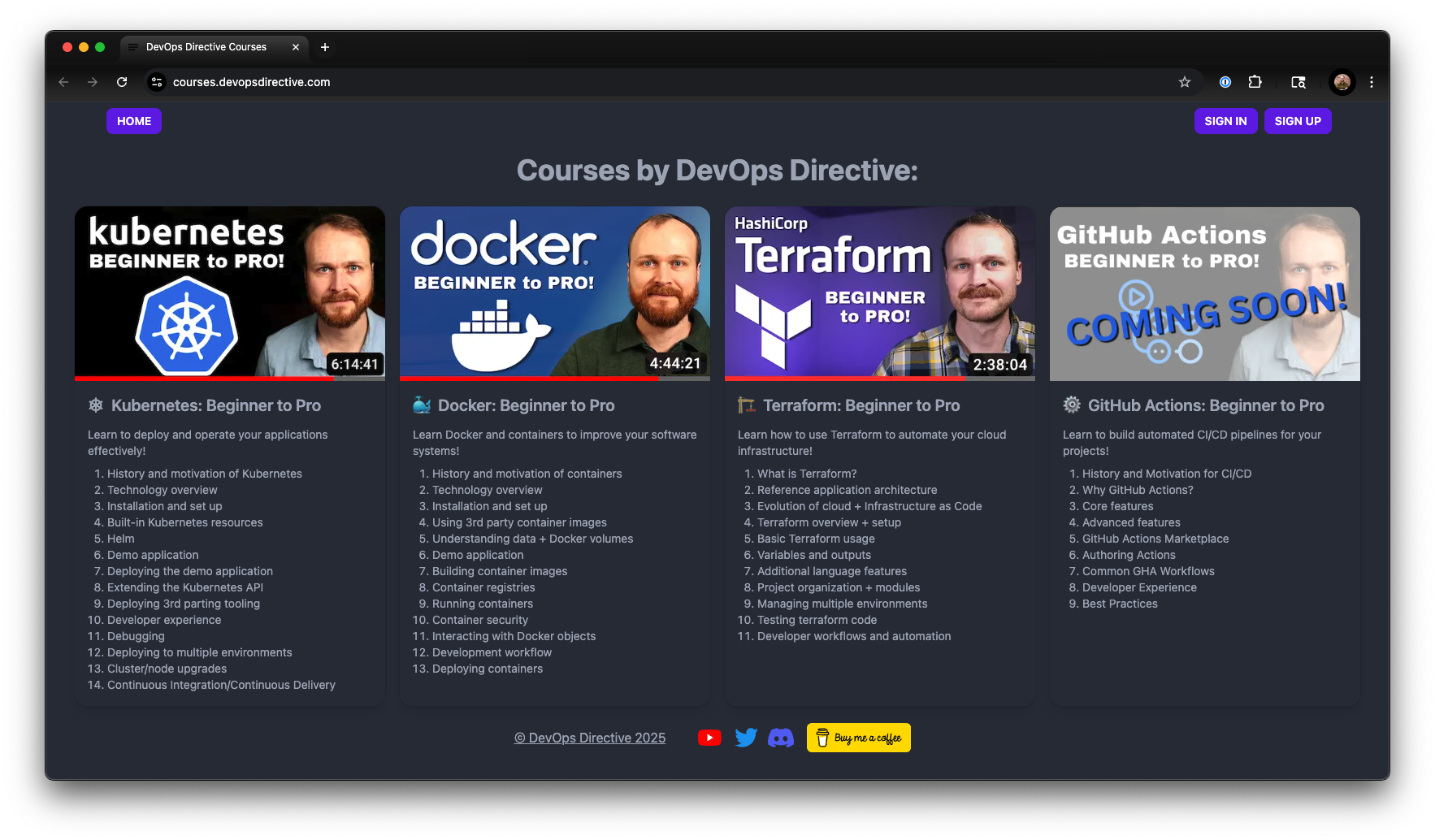The height and width of the screenshot is (840, 1435).
Task: Click the browser forward arrow
Action: (93, 82)
